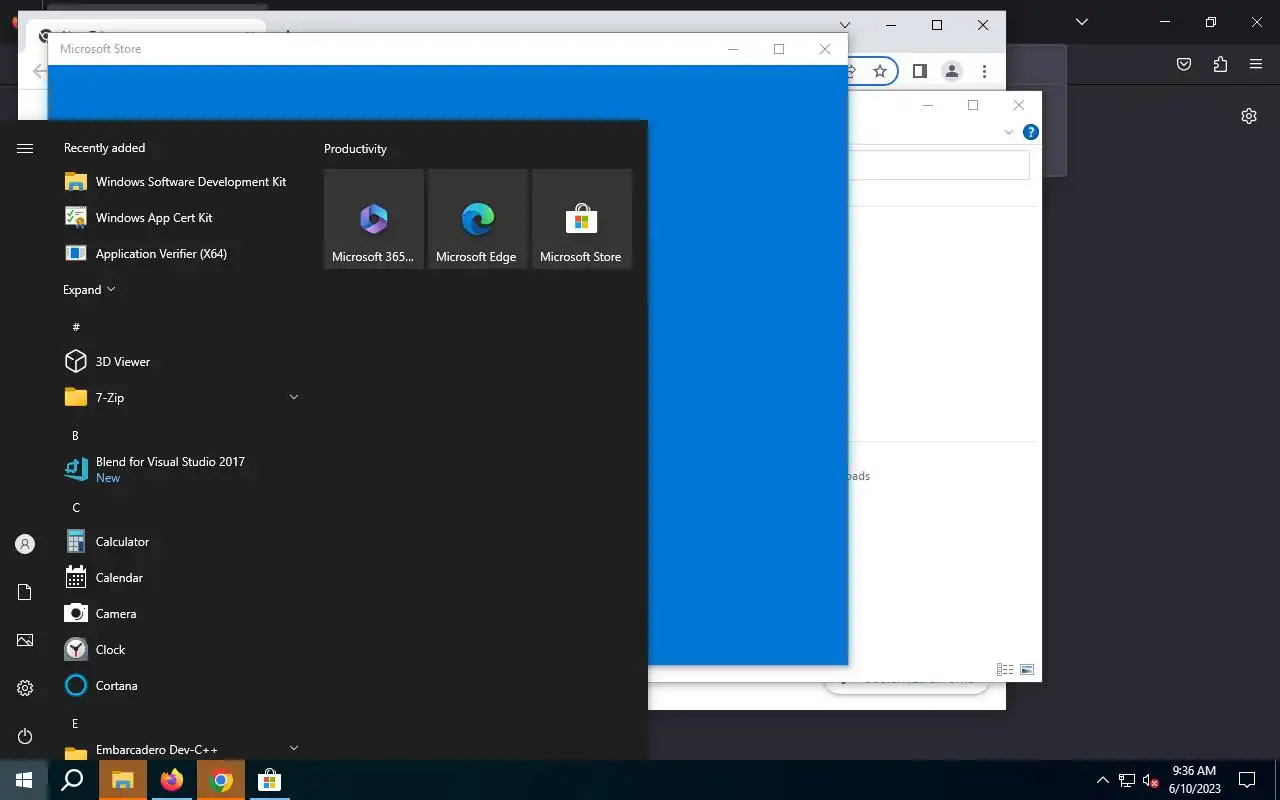Open the Start menu hamburger menu
This screenshot has height=800, width=1280.
[25, 148]
